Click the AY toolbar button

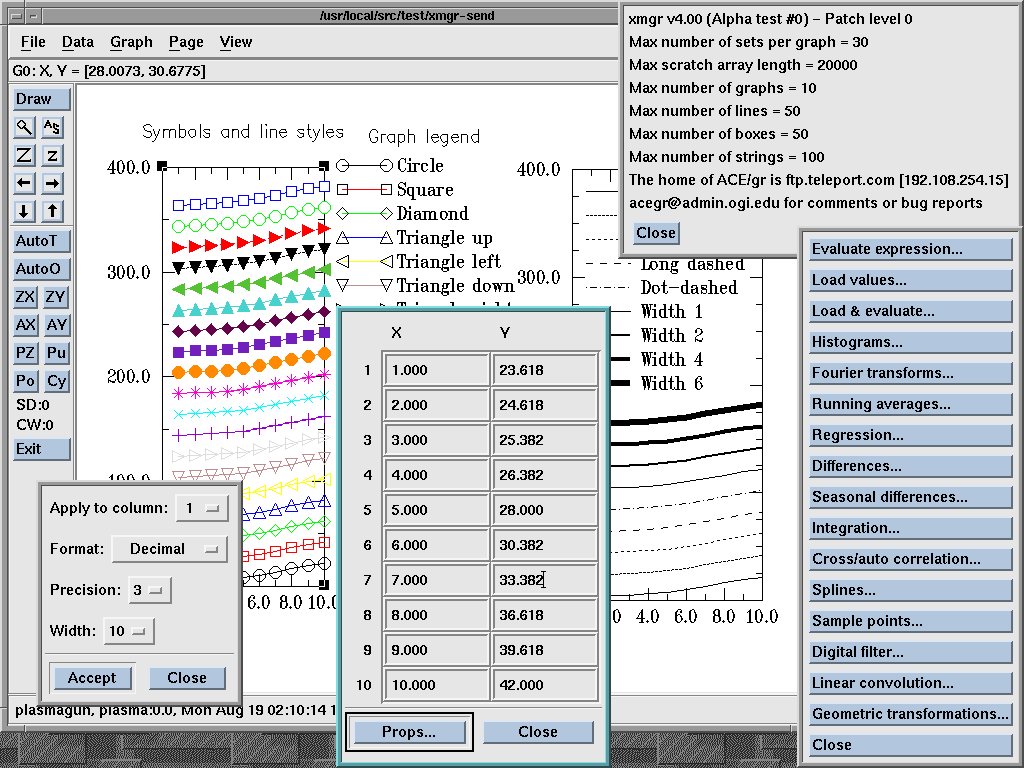tap(57, 325)
